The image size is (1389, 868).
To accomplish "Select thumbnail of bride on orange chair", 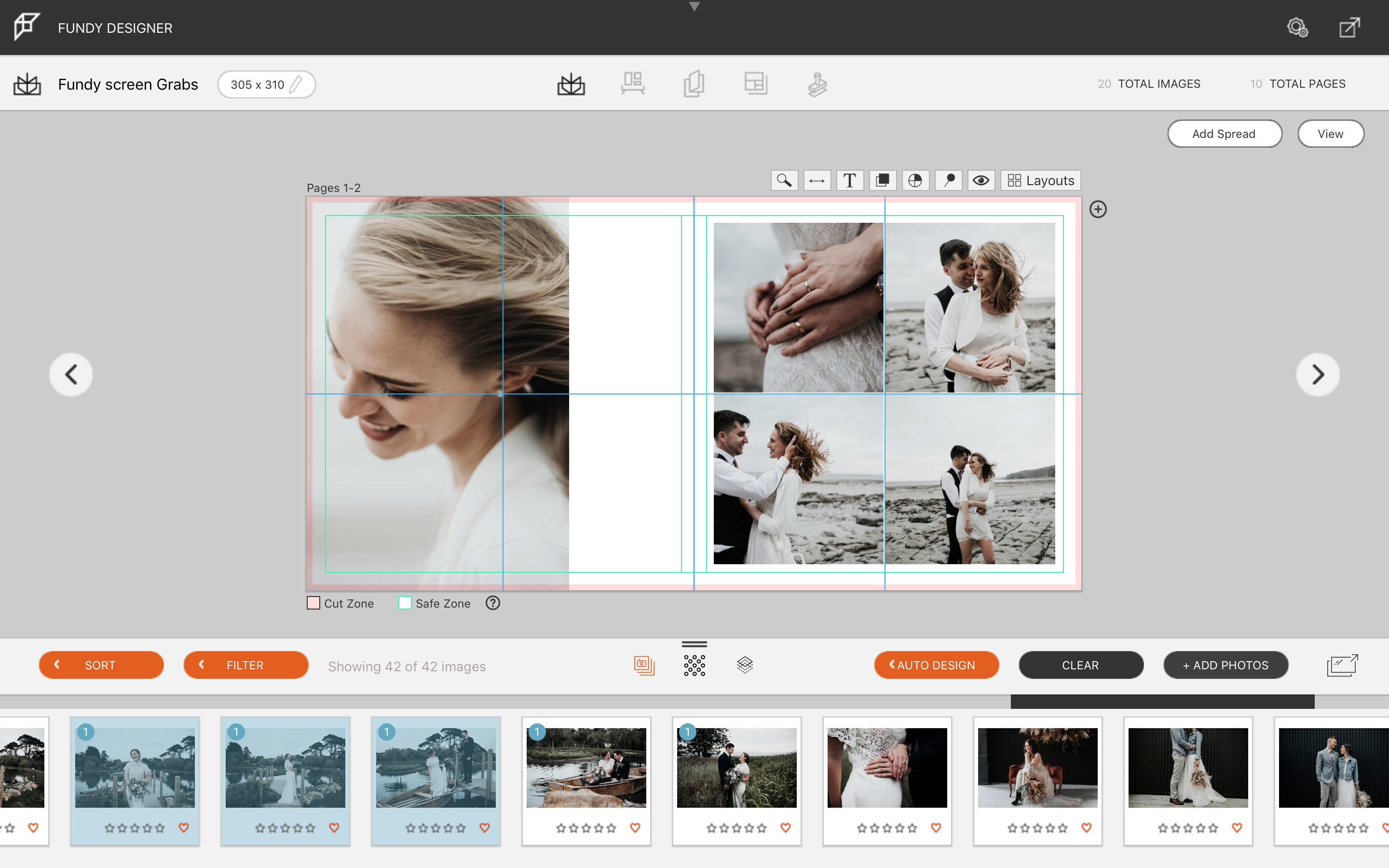I will (x=1037, y=768).
